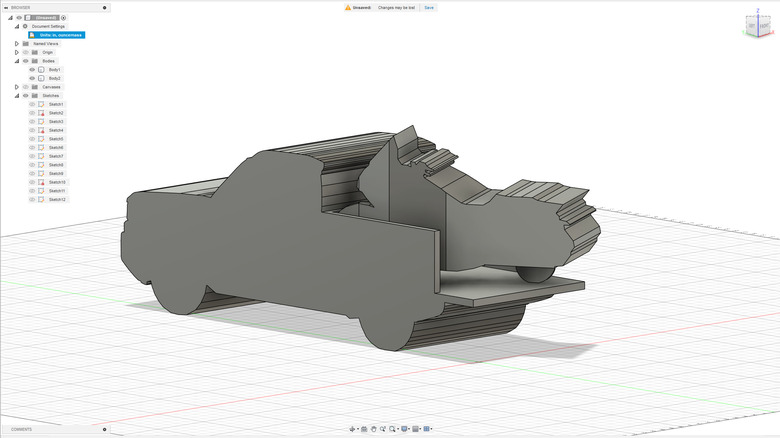Collapse the Bodies folder
The height and width of the screenshot is (438, 780).
16,61
